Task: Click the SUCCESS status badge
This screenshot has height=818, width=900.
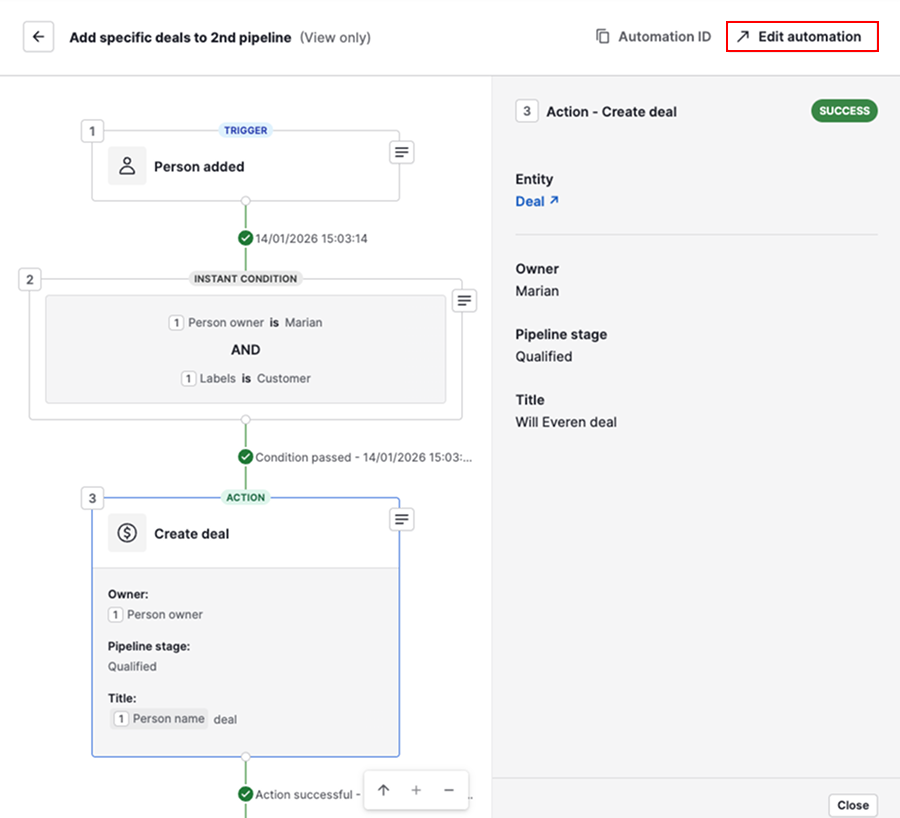Action: [x=843, y=111]
